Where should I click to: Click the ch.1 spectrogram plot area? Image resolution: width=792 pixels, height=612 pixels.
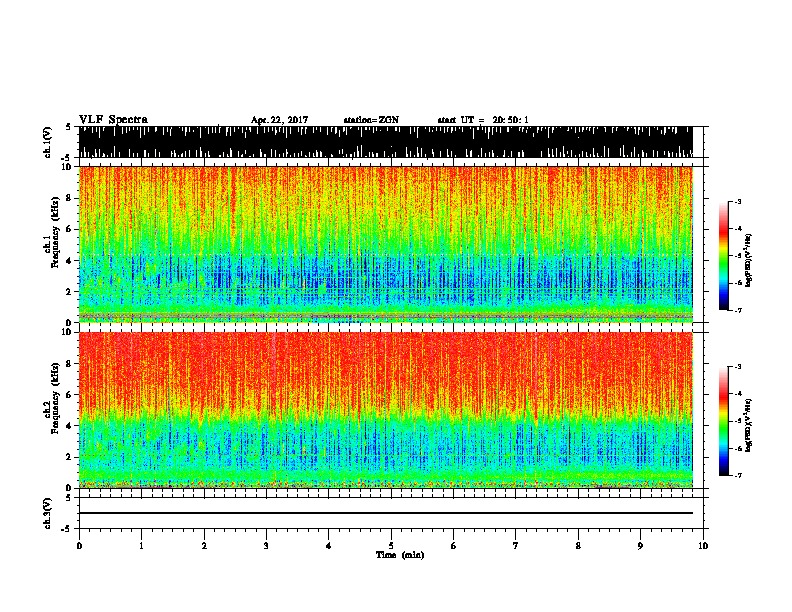coord(385,244)
